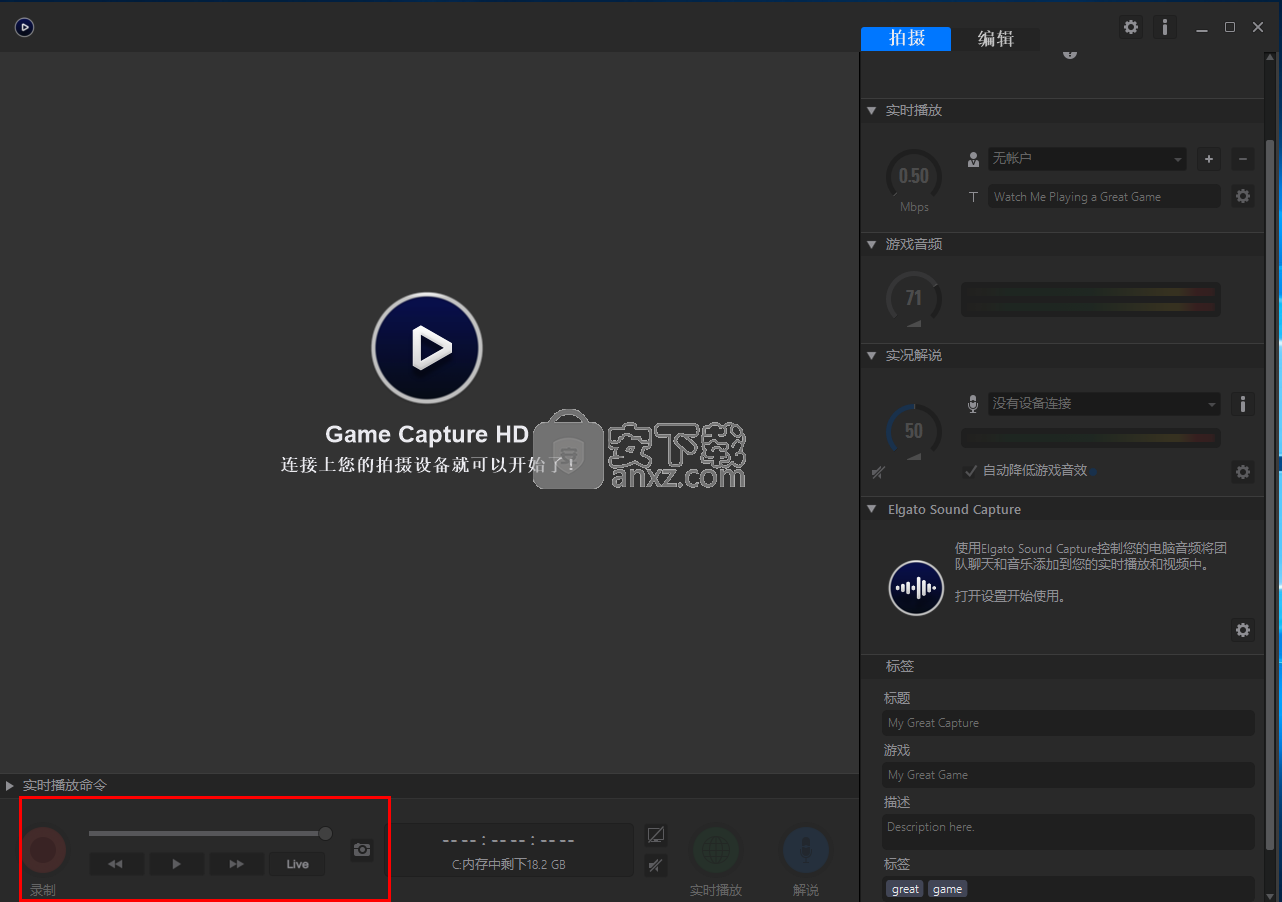1282x902 pixels.
Task: Click the game audio level meter
Action: pos(1091,300)
